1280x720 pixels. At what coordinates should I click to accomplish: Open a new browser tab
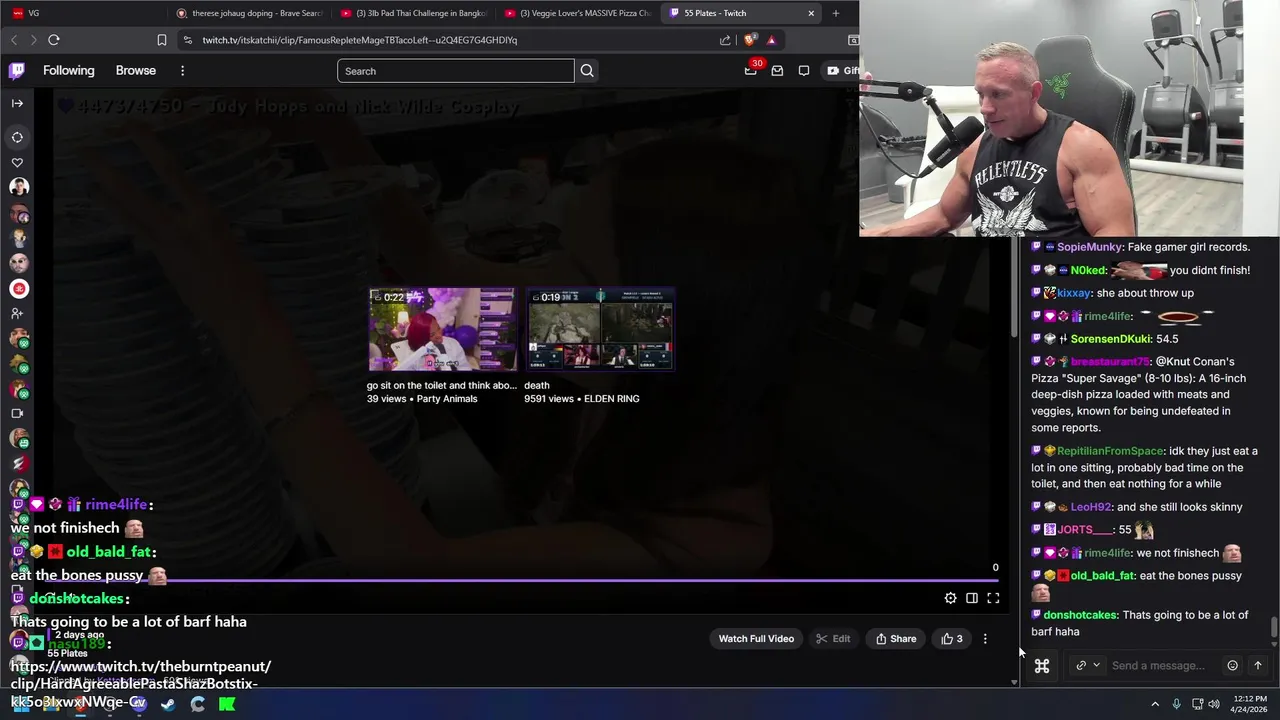pyautogui.click(x=836, y=13)
